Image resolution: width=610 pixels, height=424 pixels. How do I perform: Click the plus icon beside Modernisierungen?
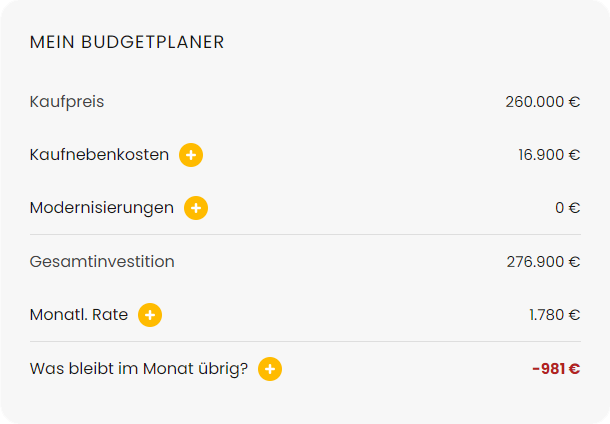click(196, 208)
